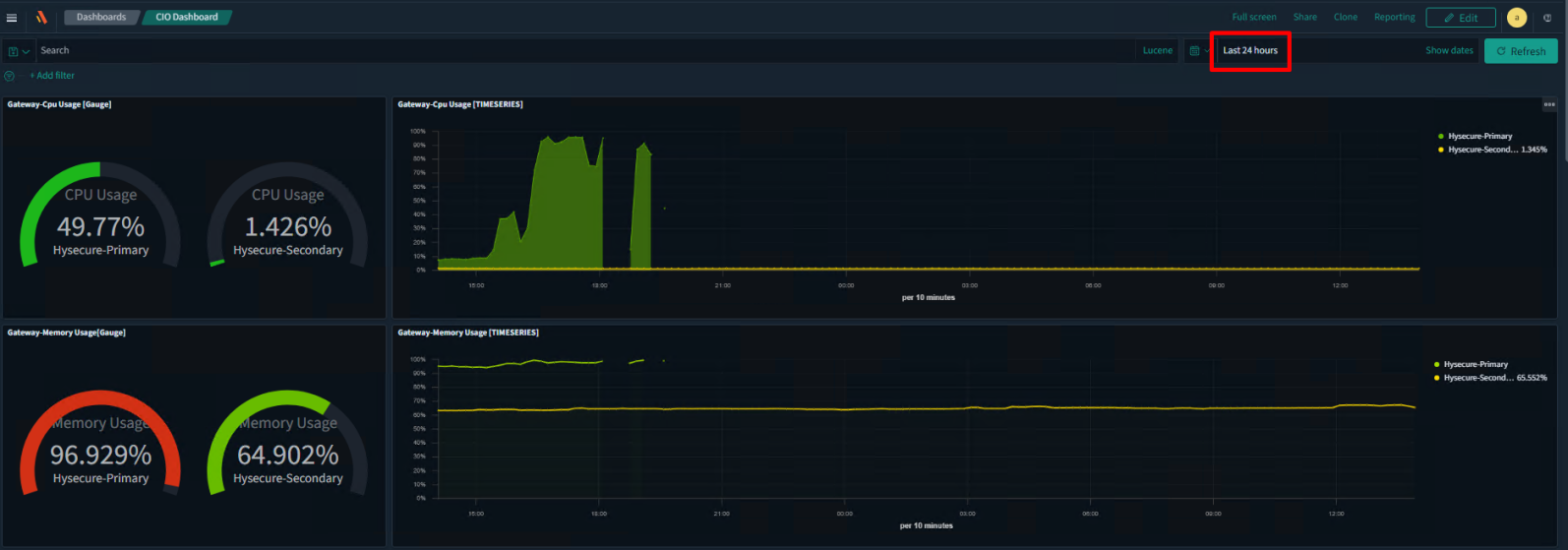The height and width of the screenshot is (550, 1568).
Task: Open the Reporting menu
Action: click(x=1394, y=18)
